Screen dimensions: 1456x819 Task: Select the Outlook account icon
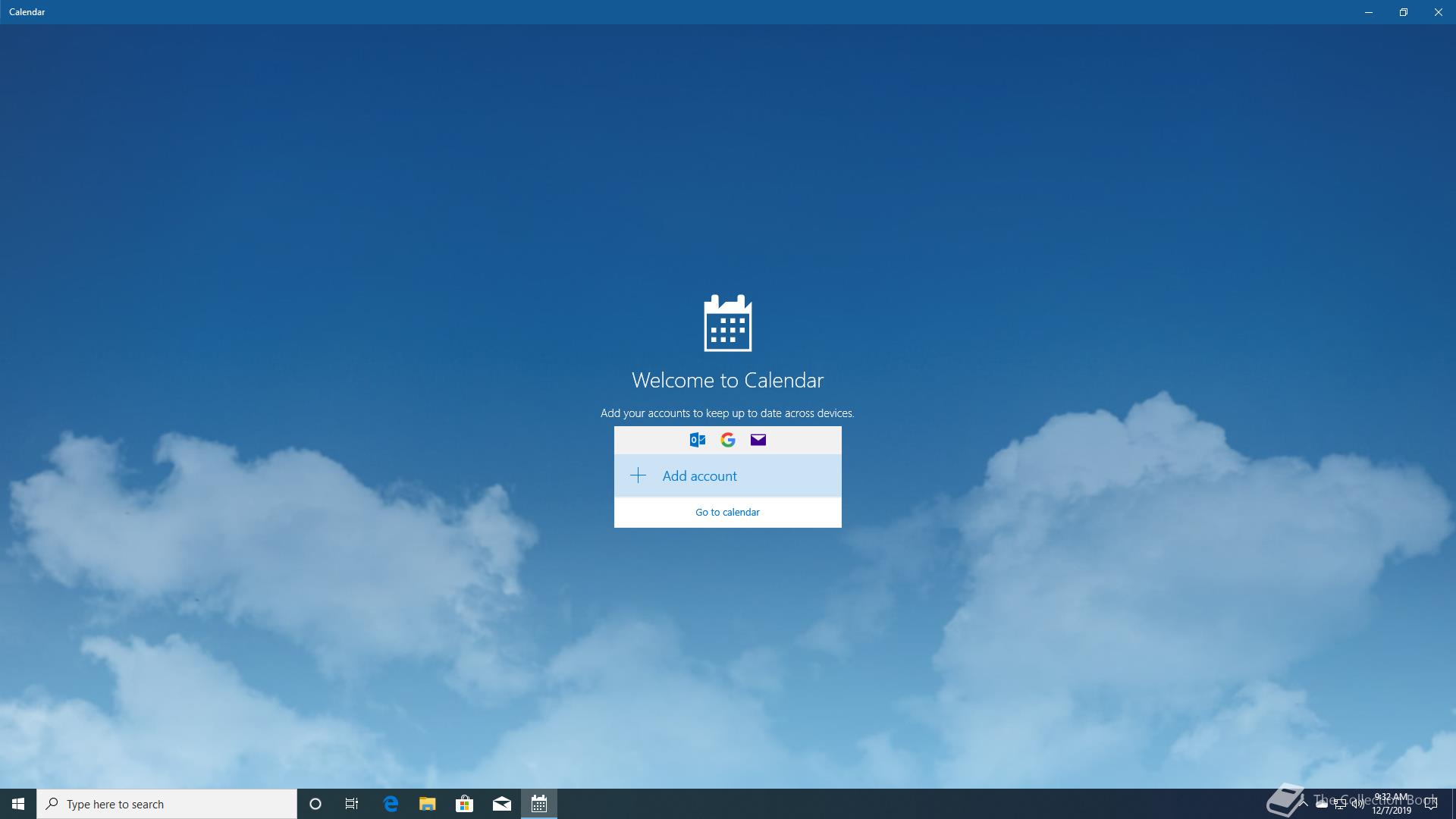pos(697,440)
